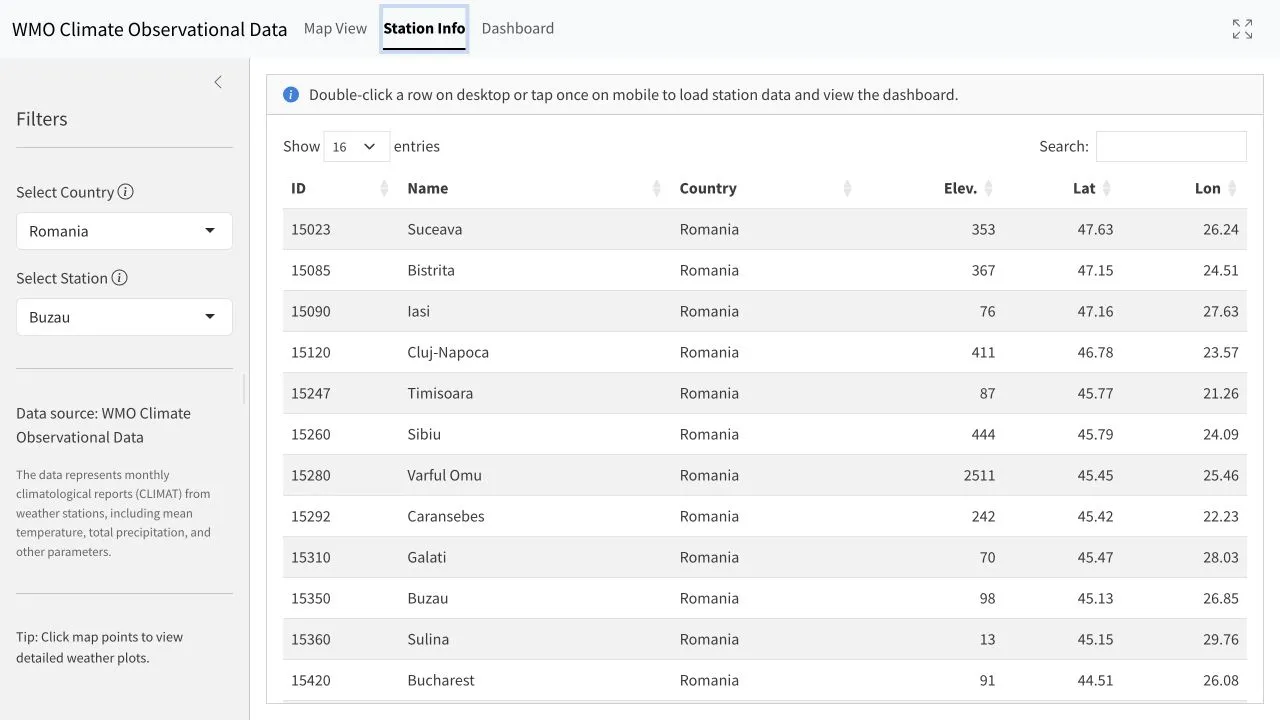
Task: Sort the table by Lat column arrows
Action: coord(1107,188)
